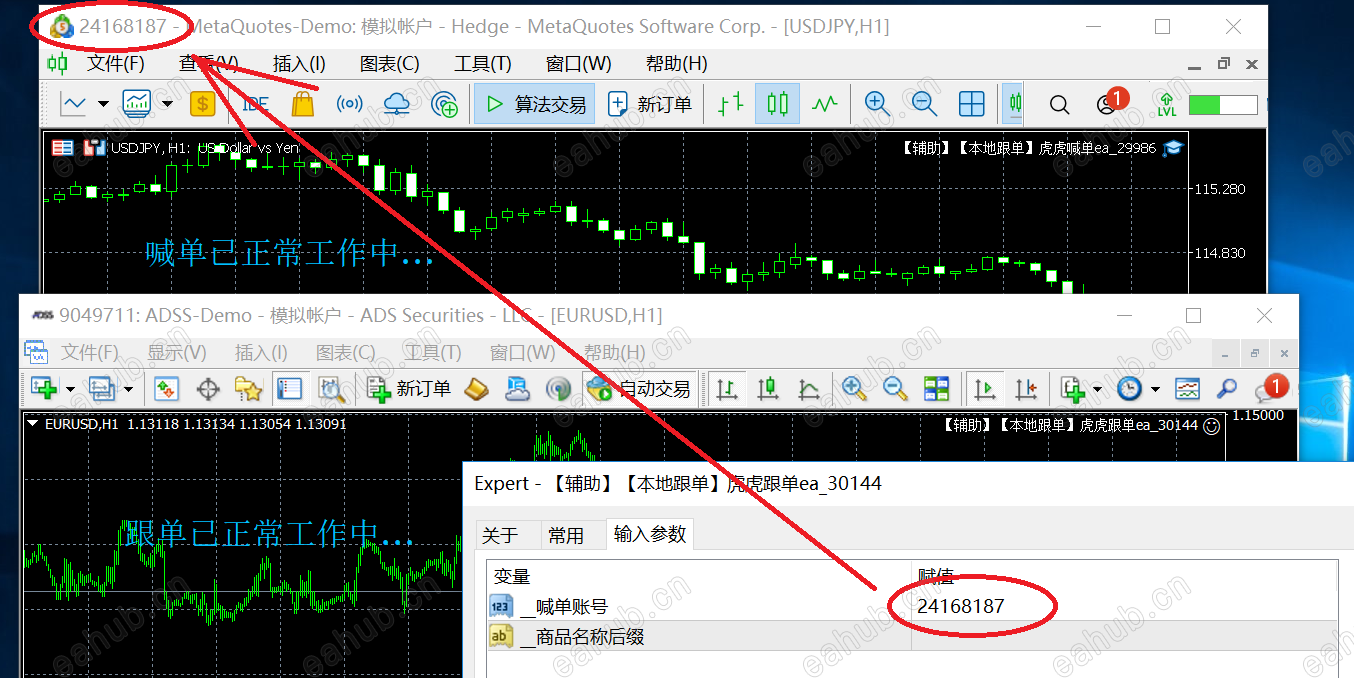Image resolution: width=1354 pixels, height=678 pixels.
Task: Click the graduation cap icon on USDJPY chart
Action: pyautogui.click(x=1173, y=147)
